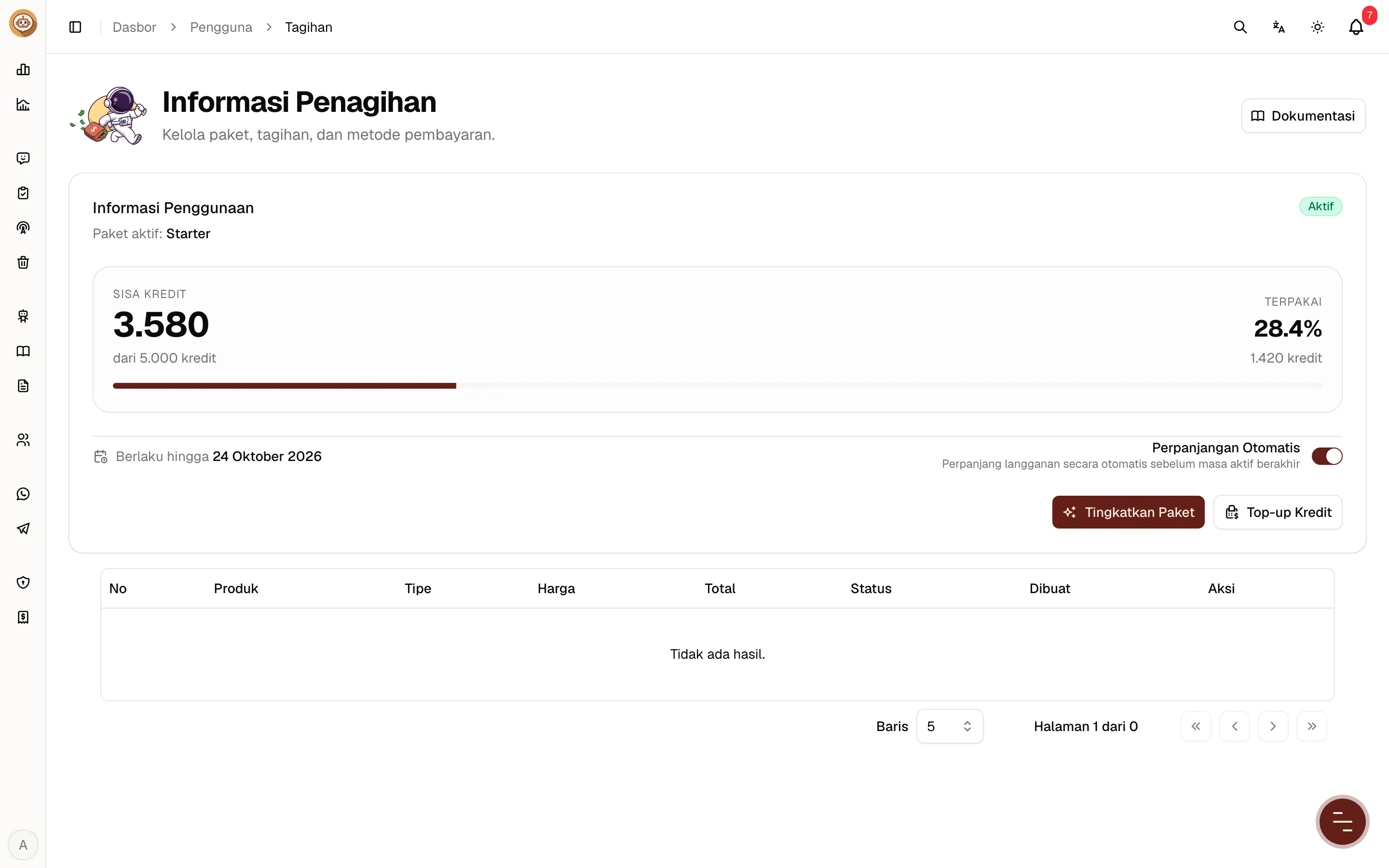Image resolution: width=1389 pixels, height=868 pixels.
Task: Open the chat message sidebar icon
Action: pos(23,159)
